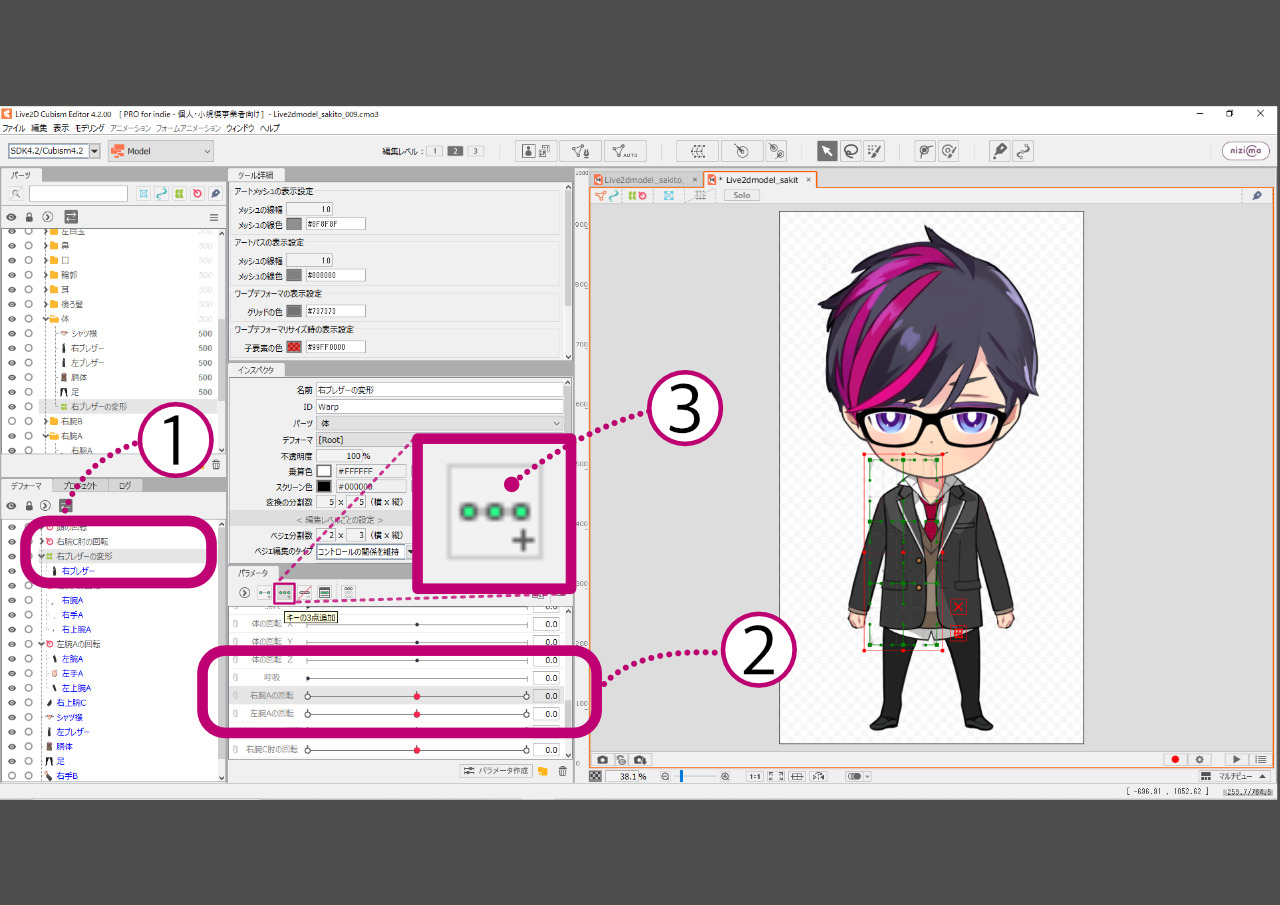Click the key 3-point add icon

coord(285,592)
